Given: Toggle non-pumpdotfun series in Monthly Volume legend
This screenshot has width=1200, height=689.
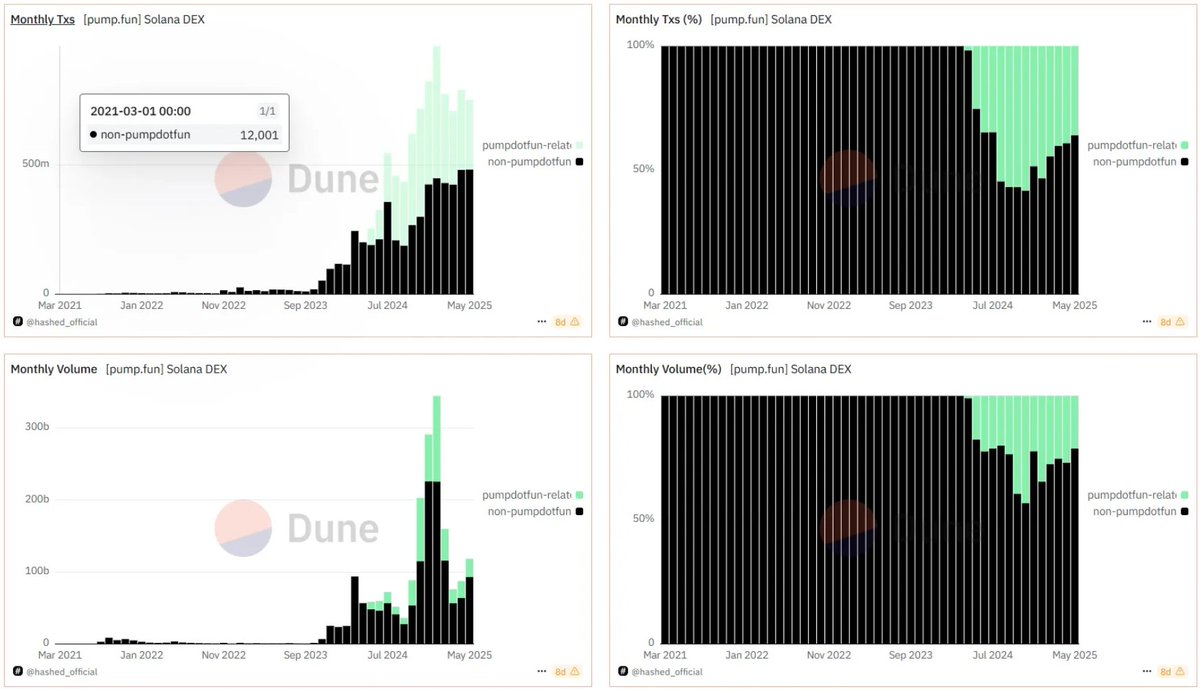Looking at the screenshot, I should (535, 511).
